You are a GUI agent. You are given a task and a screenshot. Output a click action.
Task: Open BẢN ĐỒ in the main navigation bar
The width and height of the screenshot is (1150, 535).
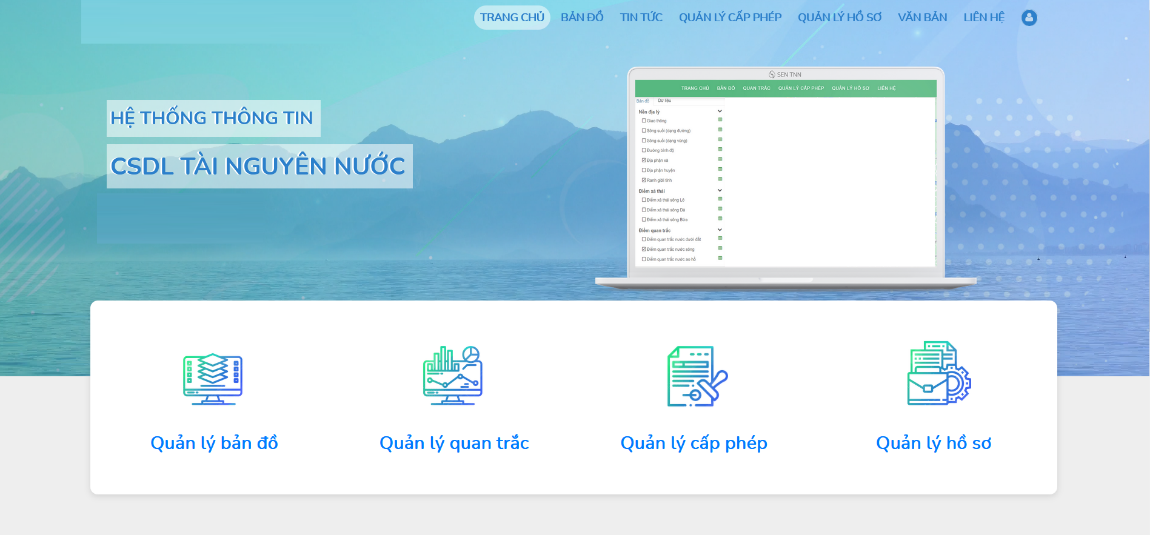pos(582,17)
